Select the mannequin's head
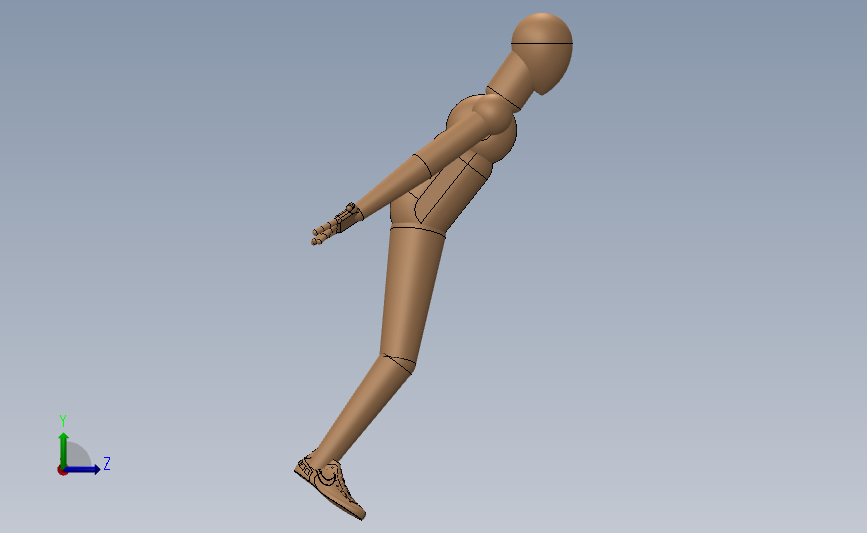867x533 pixels. coord(544,53)
